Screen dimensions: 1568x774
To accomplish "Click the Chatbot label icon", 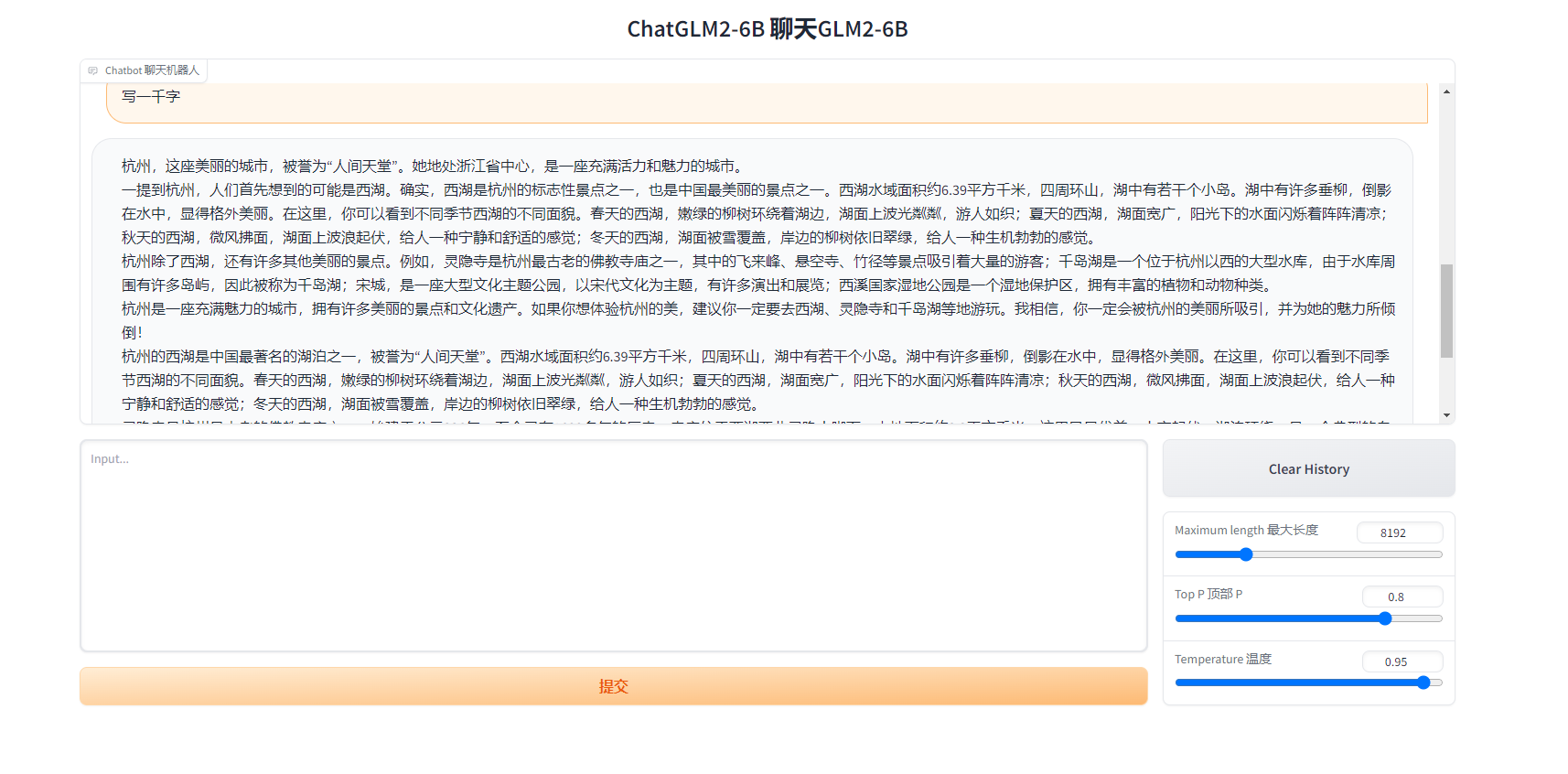I will [x=92, y=70].
